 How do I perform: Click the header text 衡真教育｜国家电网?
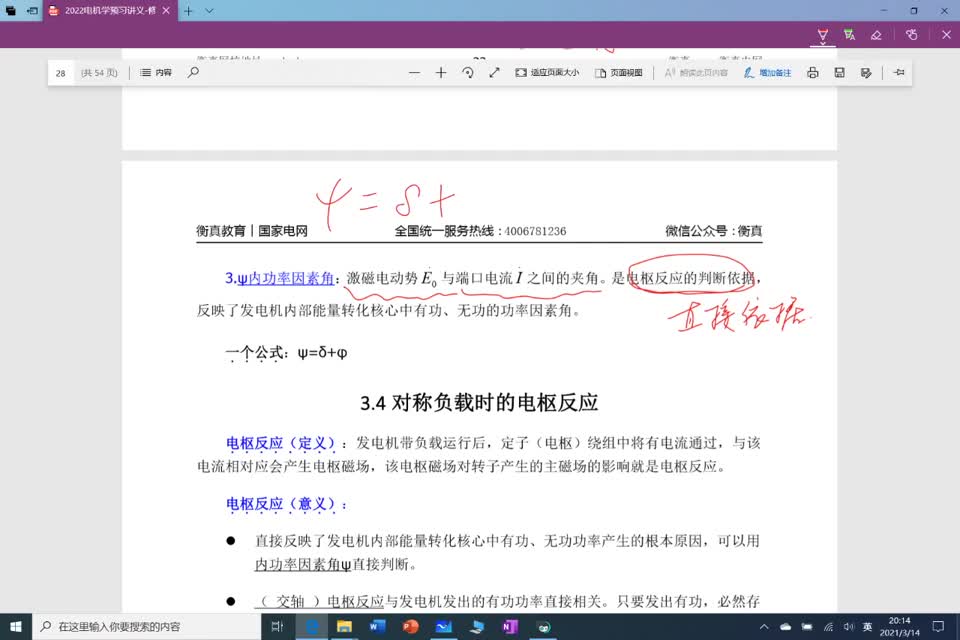point(252,231)
